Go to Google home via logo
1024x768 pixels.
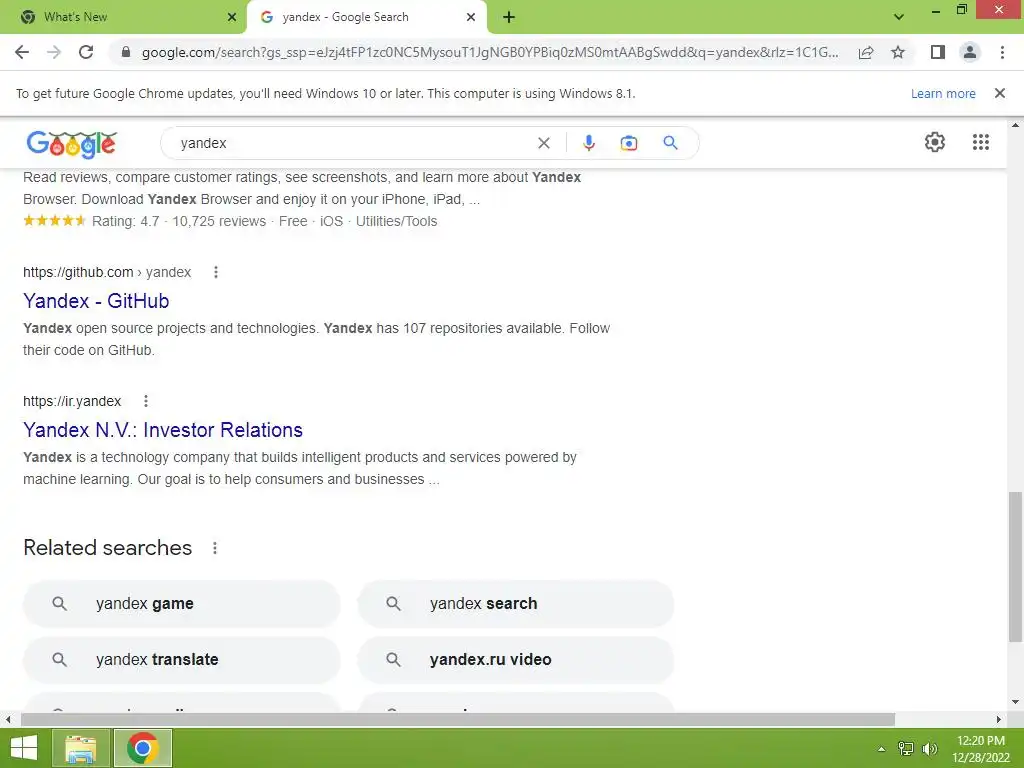pos(72,144)
